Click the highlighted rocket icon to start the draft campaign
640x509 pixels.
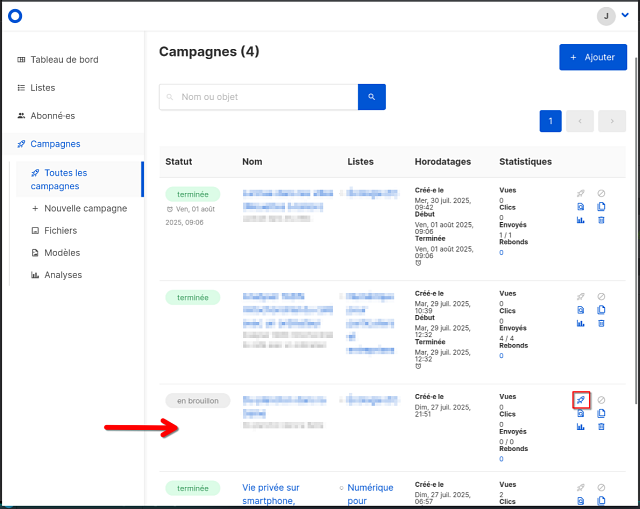581,400
